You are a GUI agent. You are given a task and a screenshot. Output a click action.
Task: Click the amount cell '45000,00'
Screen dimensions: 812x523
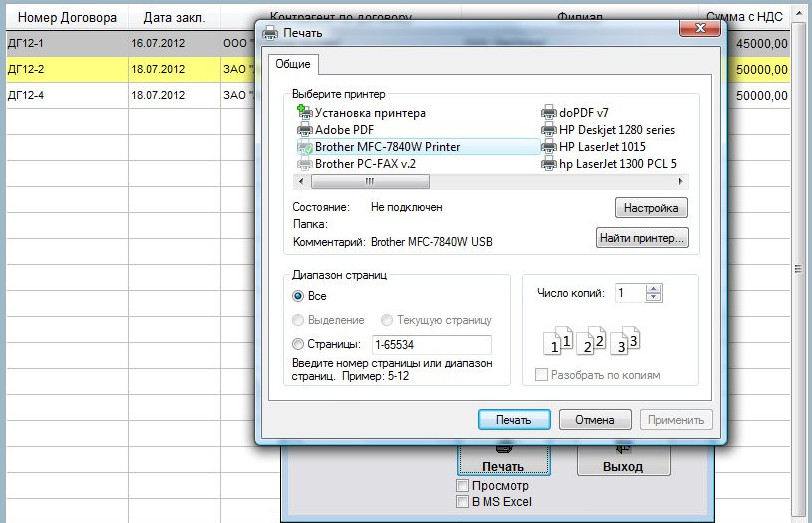point(762,43)
